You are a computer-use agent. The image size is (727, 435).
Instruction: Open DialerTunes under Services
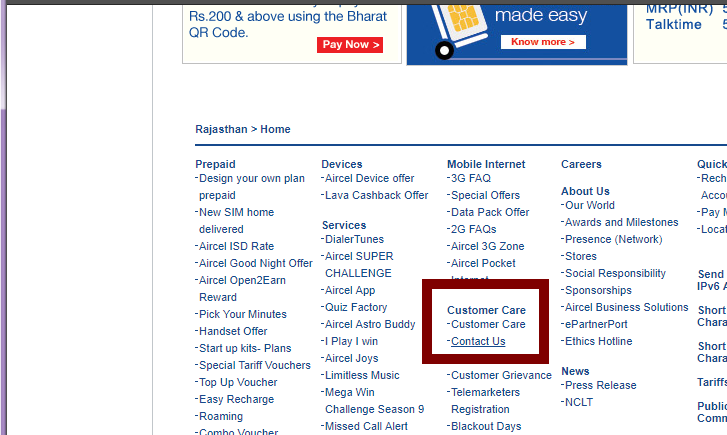click(x=354, y=239)
